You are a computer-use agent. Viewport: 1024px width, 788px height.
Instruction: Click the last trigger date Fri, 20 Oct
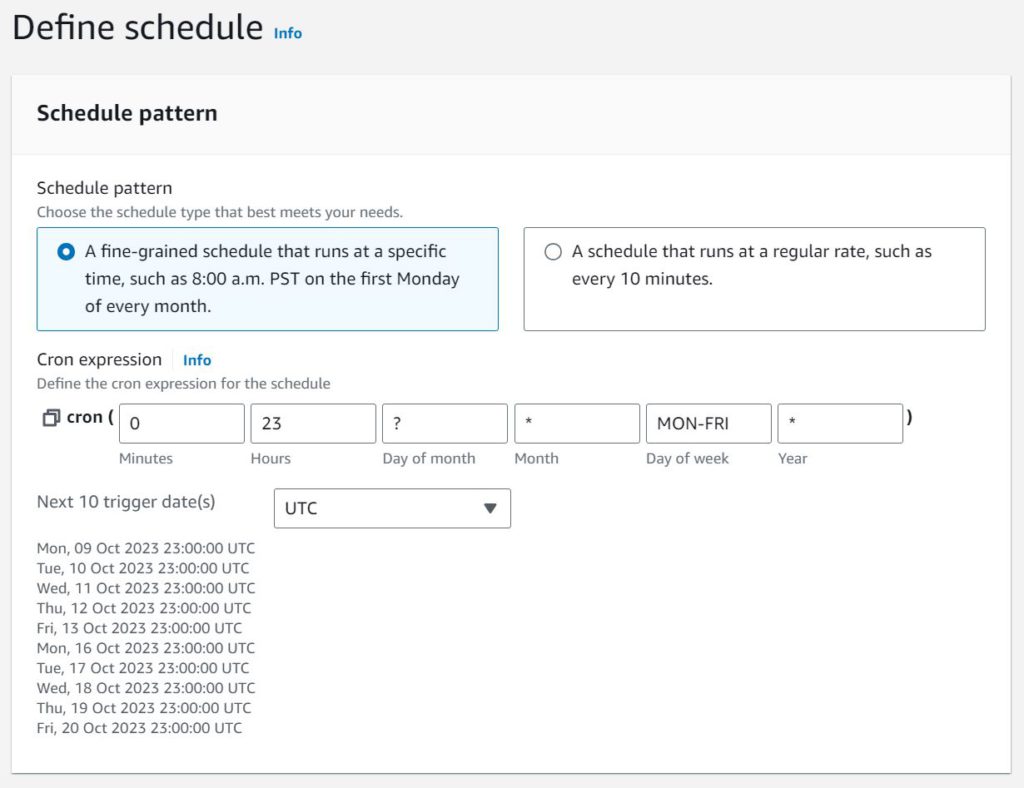click(x=139, y=728)
